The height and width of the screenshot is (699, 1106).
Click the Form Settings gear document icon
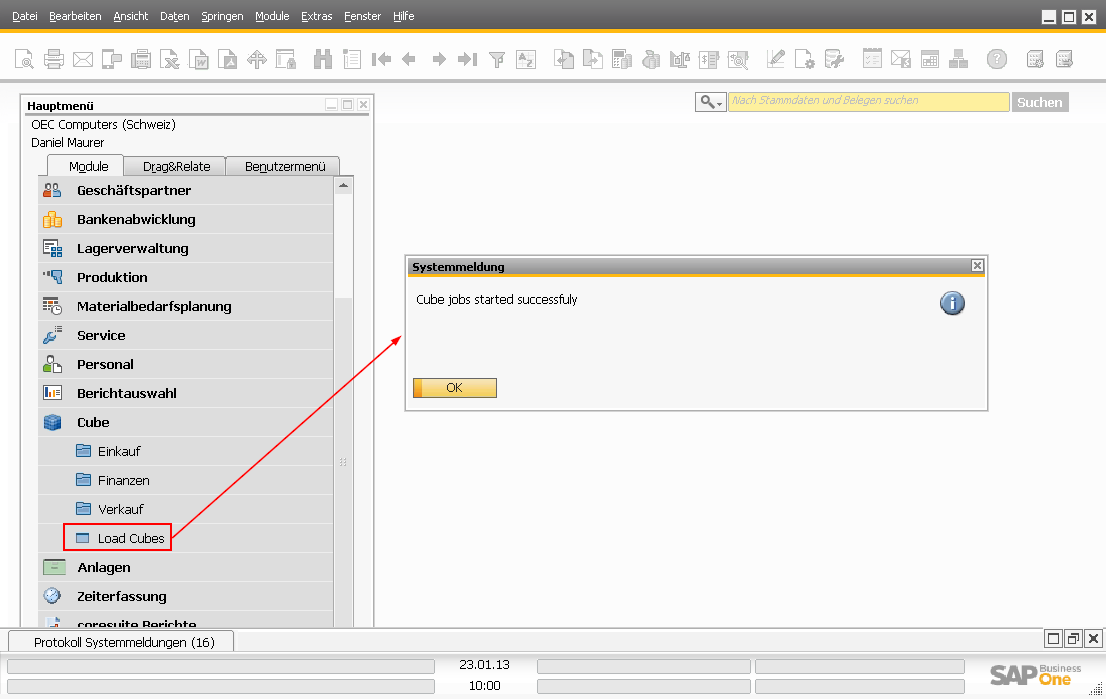804,59
